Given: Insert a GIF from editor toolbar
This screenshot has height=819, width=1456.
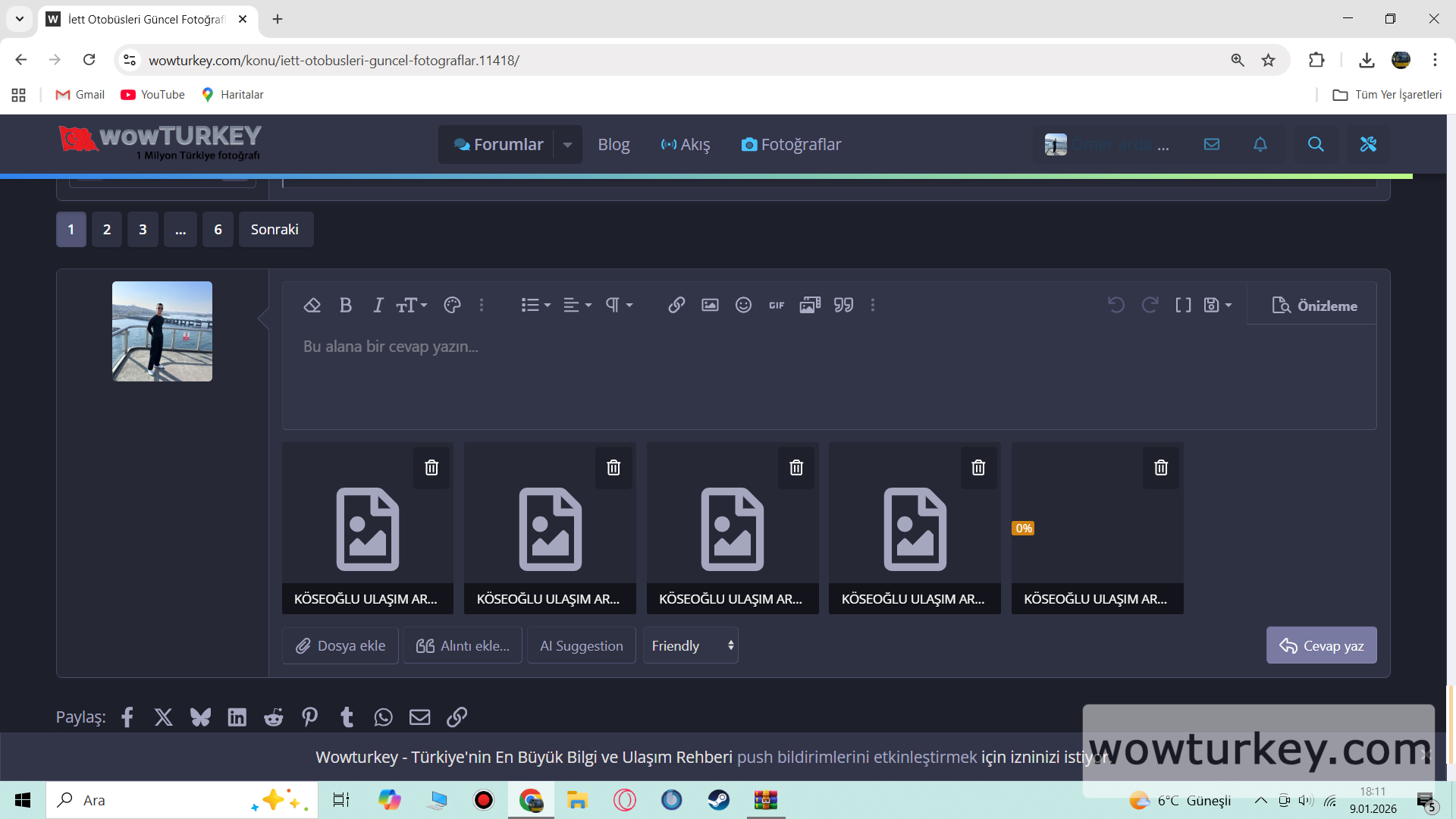Looking at the screenshot, I should (x=777, y=305).
